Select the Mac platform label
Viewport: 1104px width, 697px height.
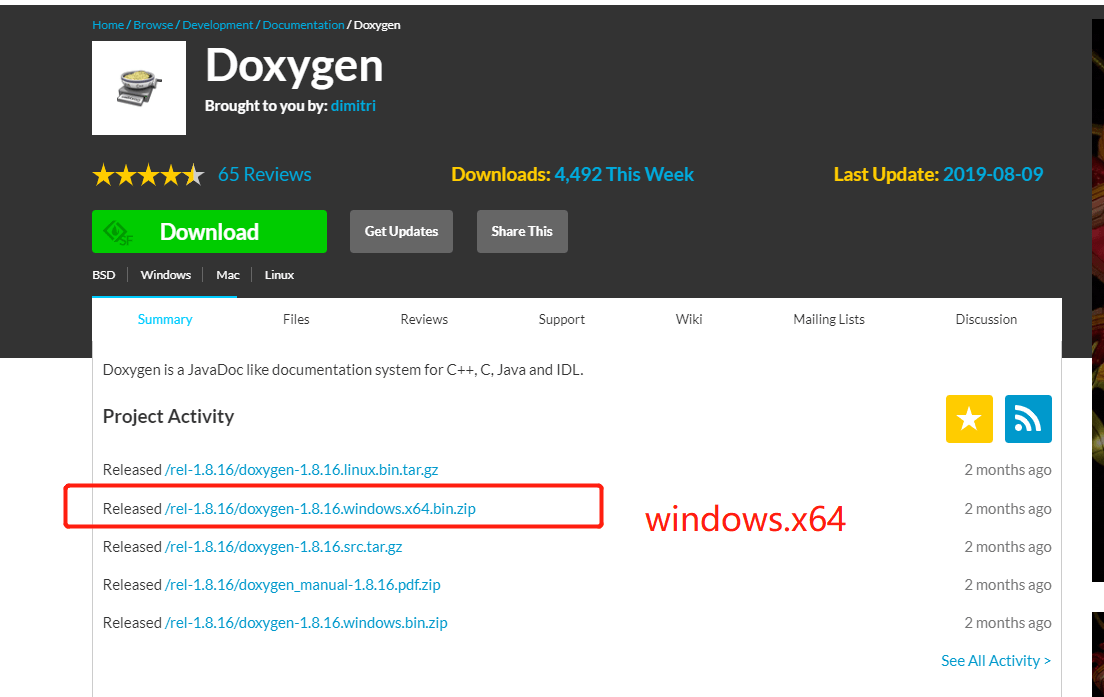pyautogui.click(x=228, y=275)
